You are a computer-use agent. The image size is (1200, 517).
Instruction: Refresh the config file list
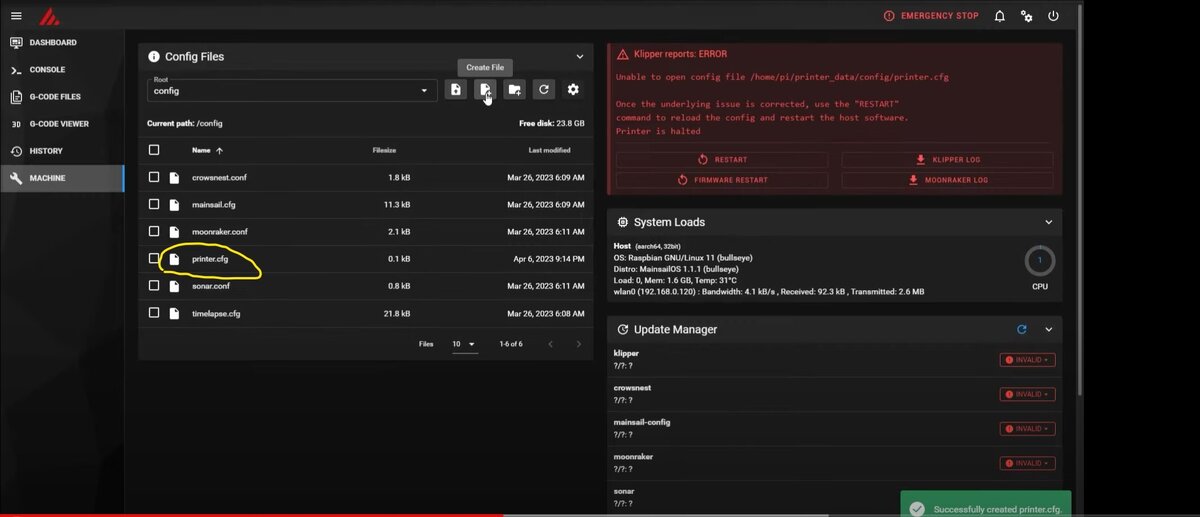pos(543,90)
